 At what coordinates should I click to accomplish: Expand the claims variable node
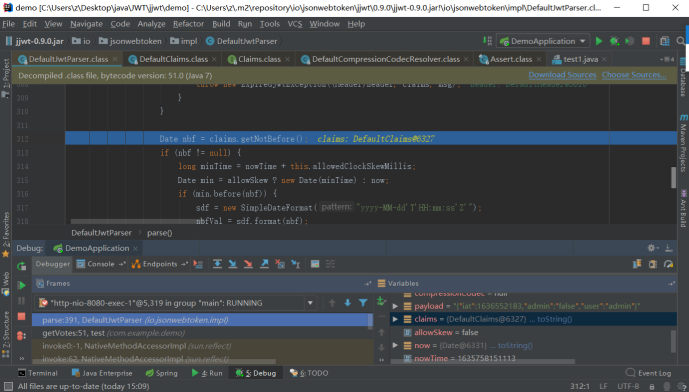click(395, 319)
